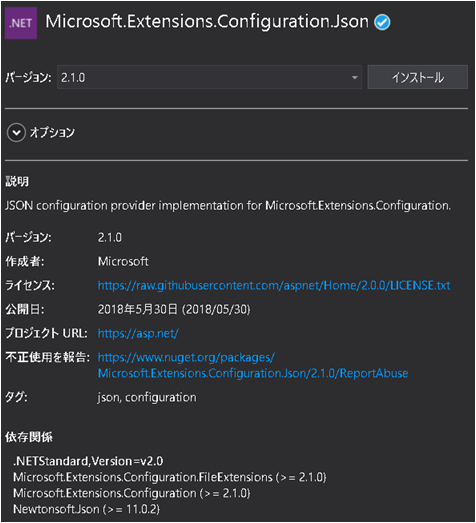Open the version 2.1.0 dropdown
The height and width of the screenshot is (523, 476).
click(209, 77)
